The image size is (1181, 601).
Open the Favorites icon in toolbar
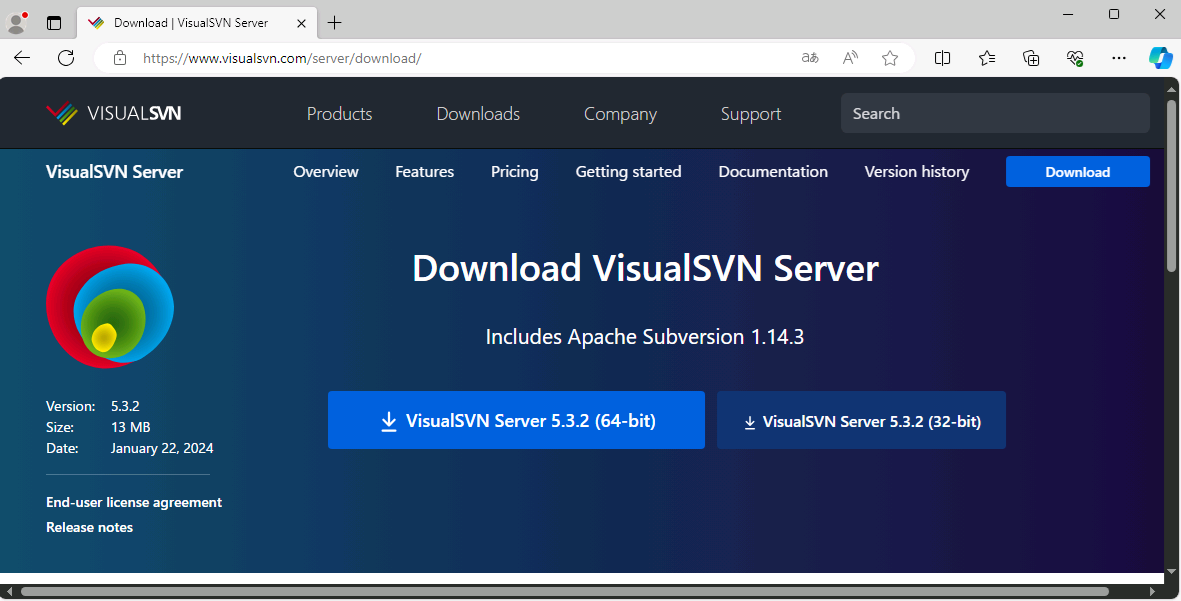point(987,58)
